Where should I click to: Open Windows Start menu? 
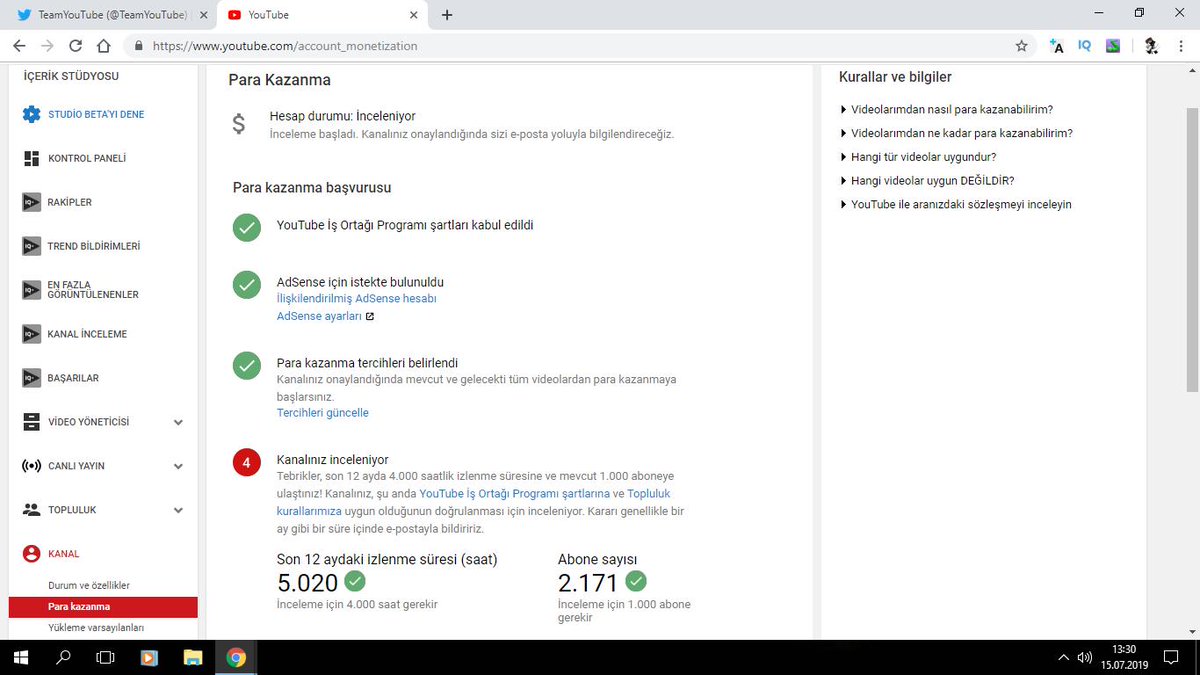pyautogui.click(x=20, y=657)
